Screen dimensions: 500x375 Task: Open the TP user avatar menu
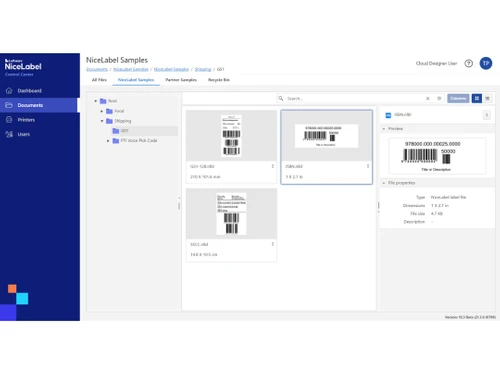click(x=486, y=63)
